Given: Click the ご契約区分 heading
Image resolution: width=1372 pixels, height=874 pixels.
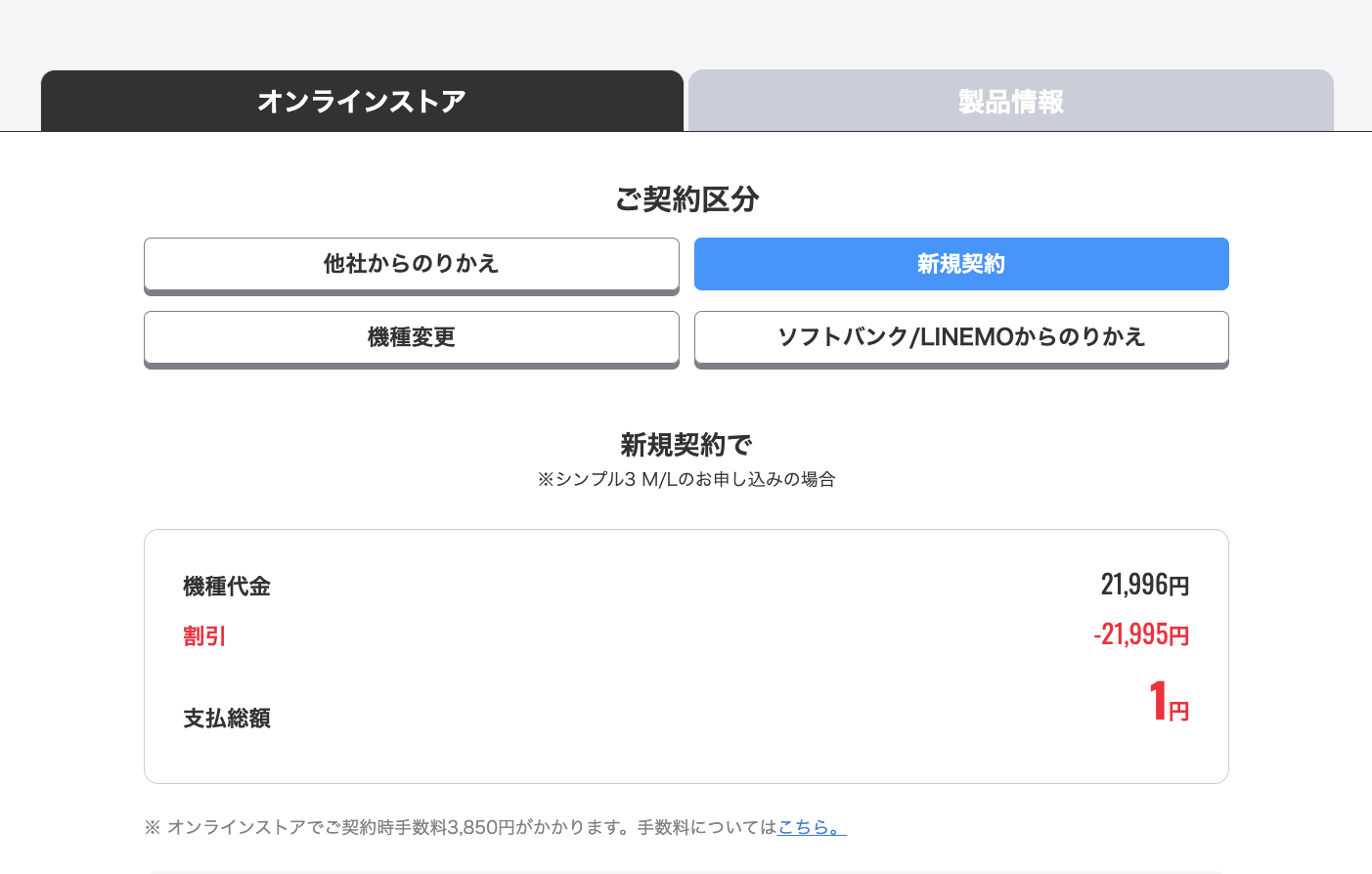Looking at the screenshot, I should [686, 199].
